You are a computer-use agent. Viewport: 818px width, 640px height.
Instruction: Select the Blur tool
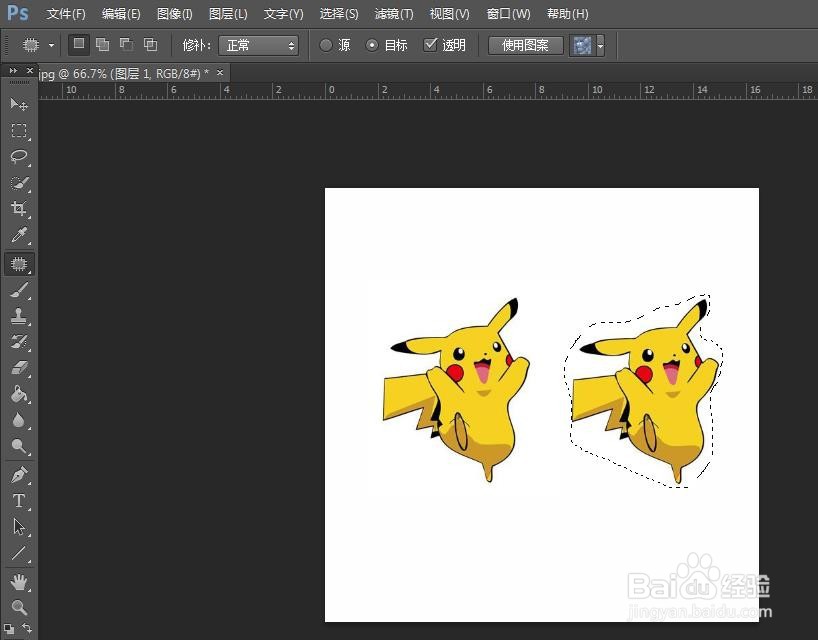(19, 420)
